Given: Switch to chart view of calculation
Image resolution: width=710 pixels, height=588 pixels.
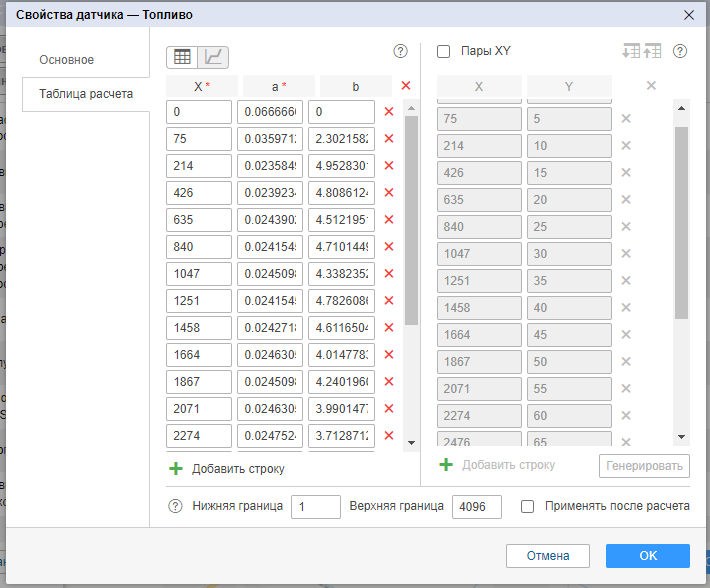Looking at the screenshot, I should point(213,57).
